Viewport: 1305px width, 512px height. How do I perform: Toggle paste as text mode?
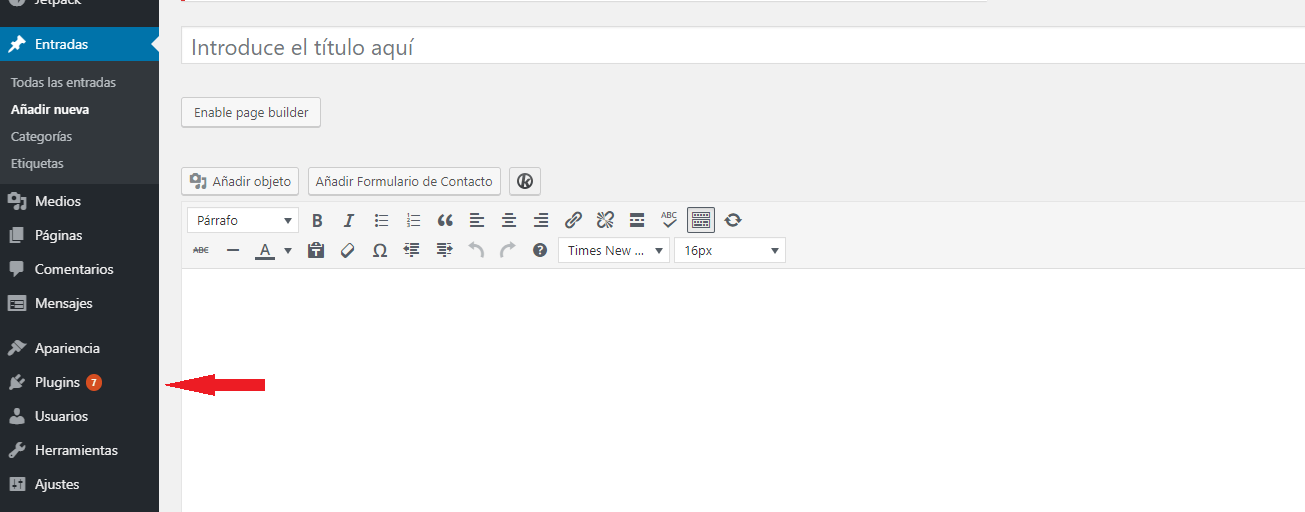pyautogui.click(x=316, y=251)
